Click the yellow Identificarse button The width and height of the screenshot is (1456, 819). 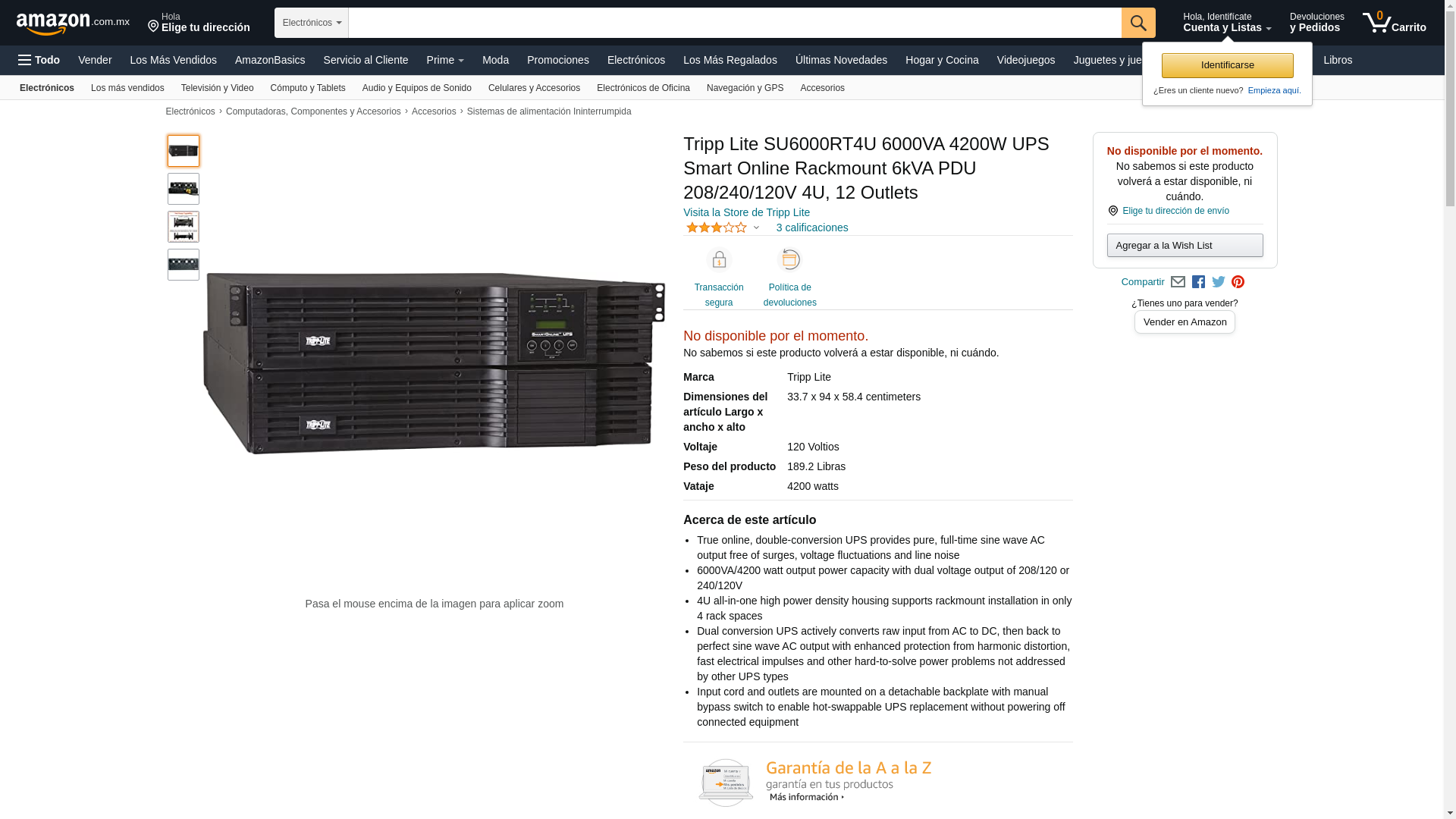(1227, 65)
